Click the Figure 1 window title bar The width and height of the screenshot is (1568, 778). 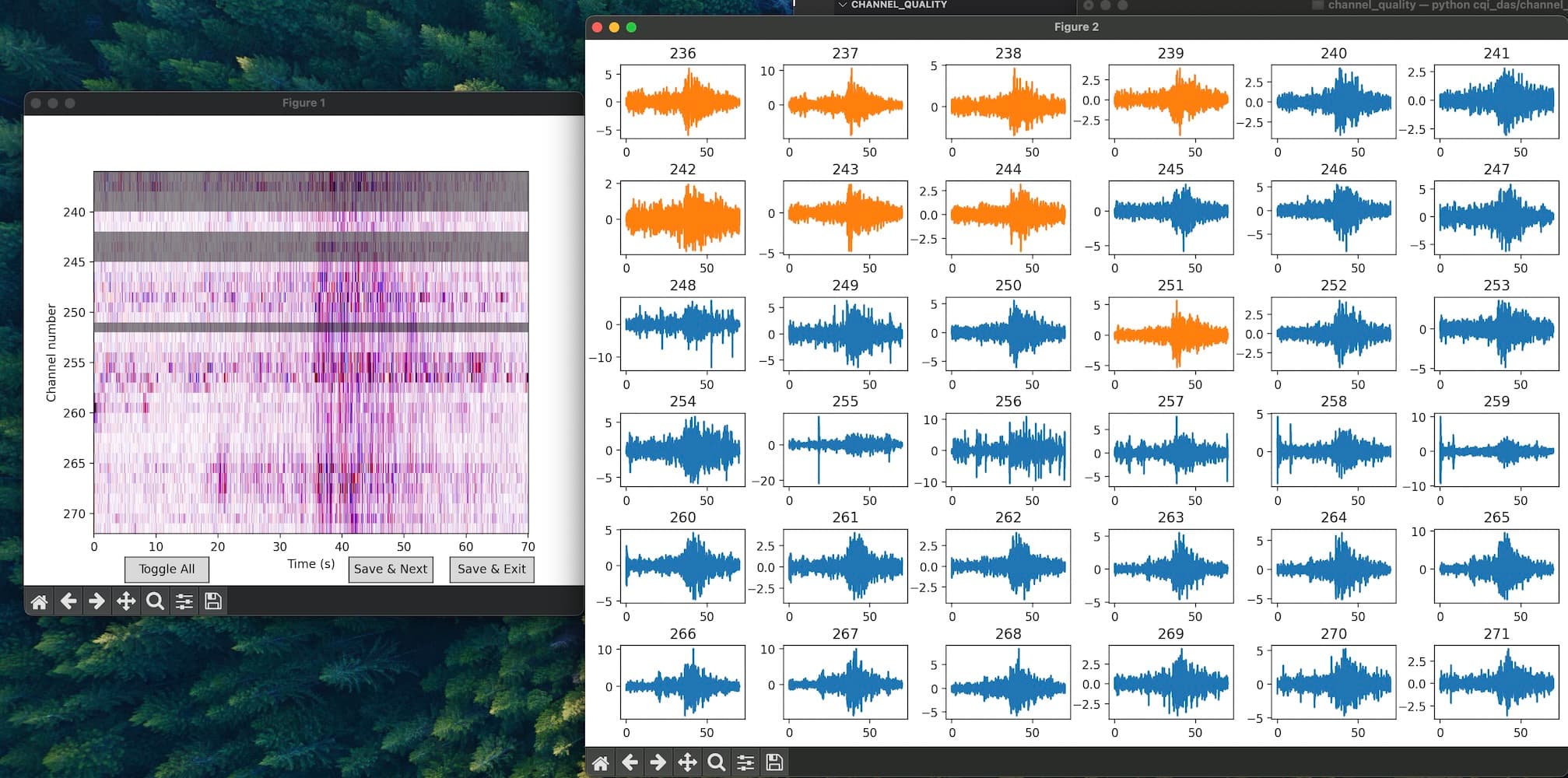(303, 103)
